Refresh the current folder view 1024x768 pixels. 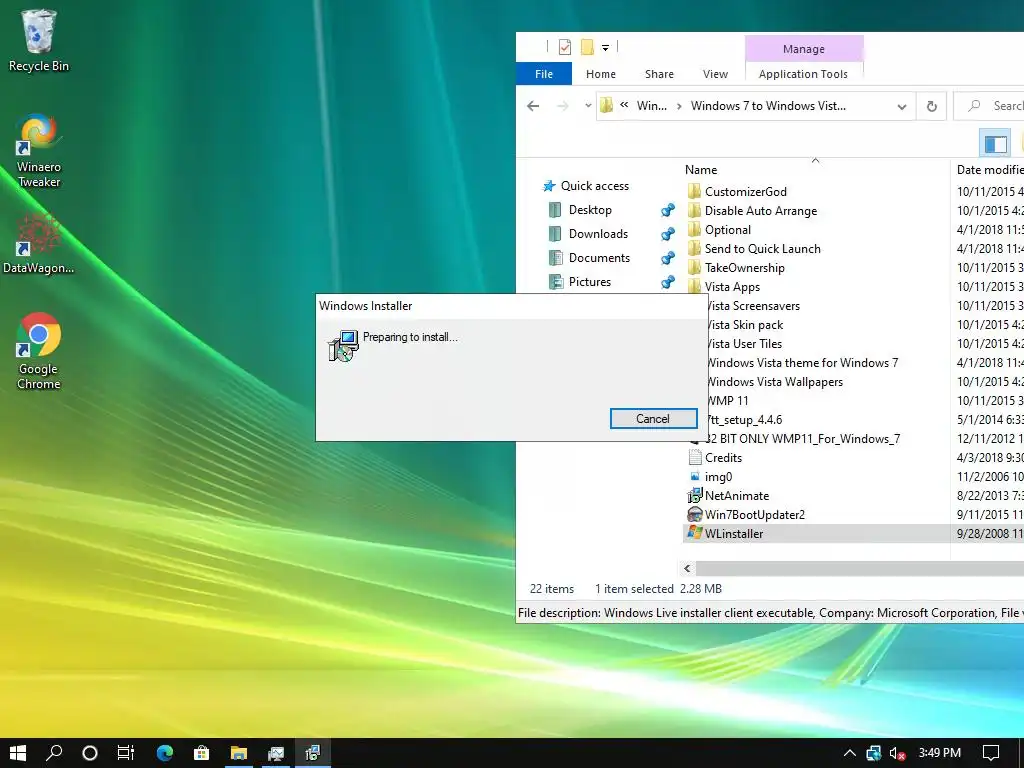(x=932, y=106)
